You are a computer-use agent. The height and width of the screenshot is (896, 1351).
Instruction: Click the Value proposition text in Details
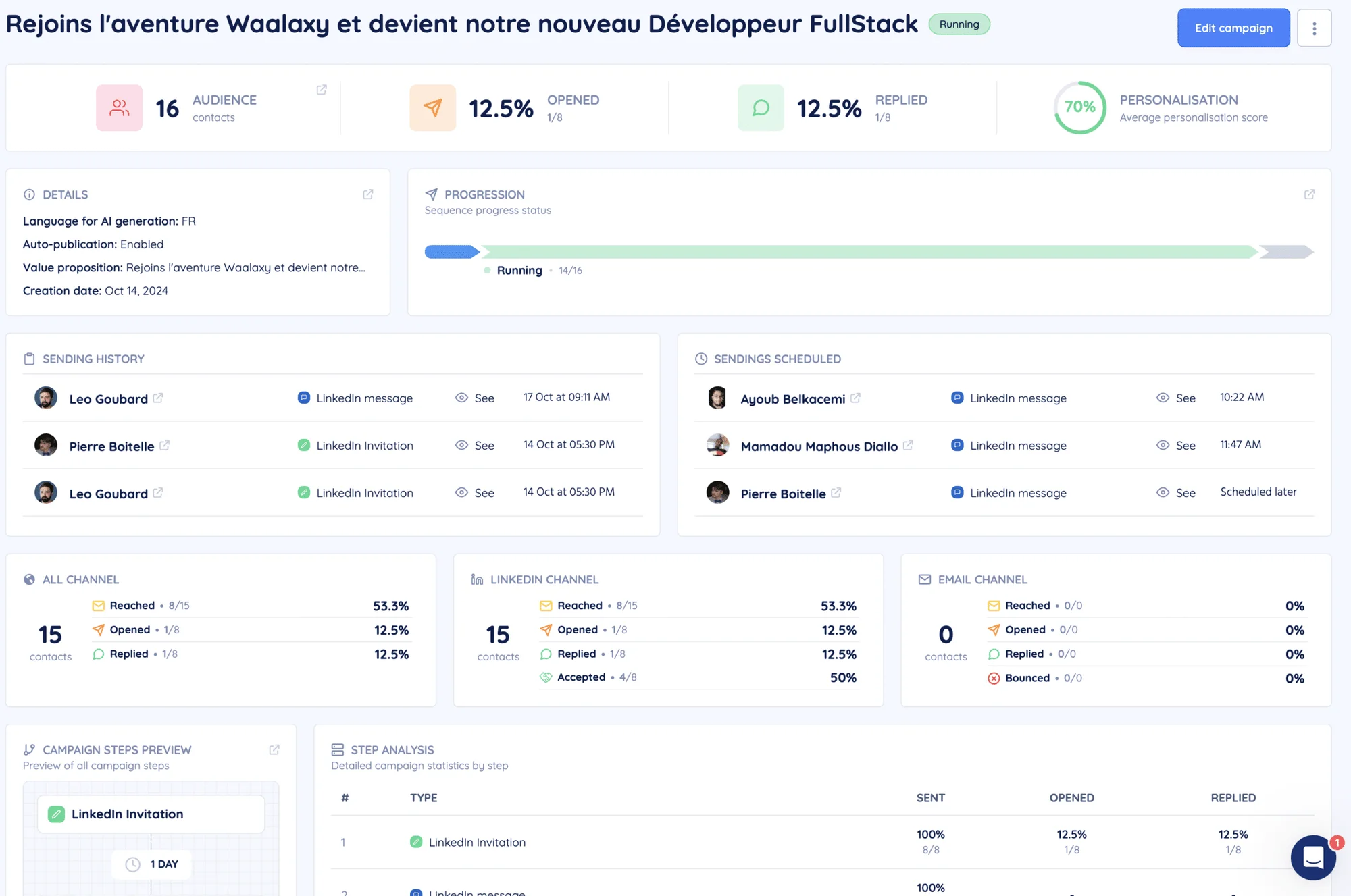tap(194, 267)
